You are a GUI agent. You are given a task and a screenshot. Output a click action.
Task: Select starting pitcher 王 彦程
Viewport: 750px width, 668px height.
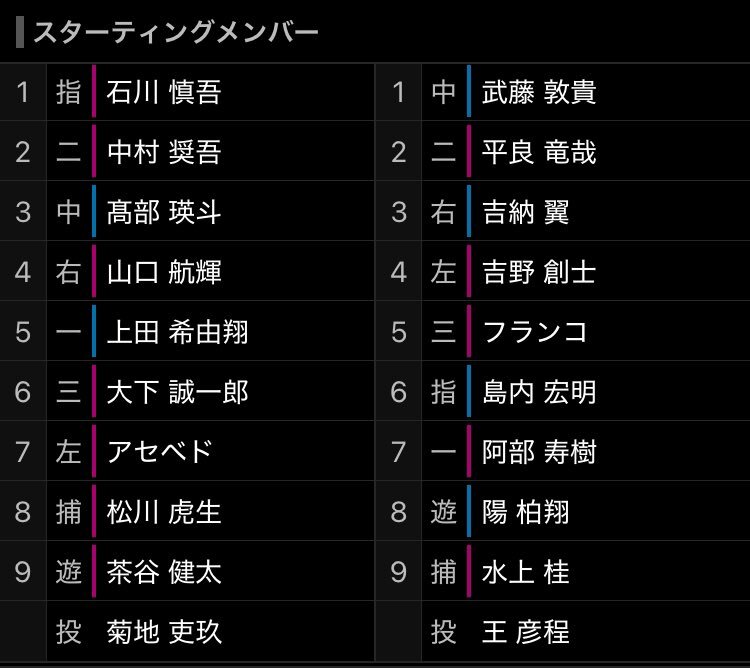526,632
